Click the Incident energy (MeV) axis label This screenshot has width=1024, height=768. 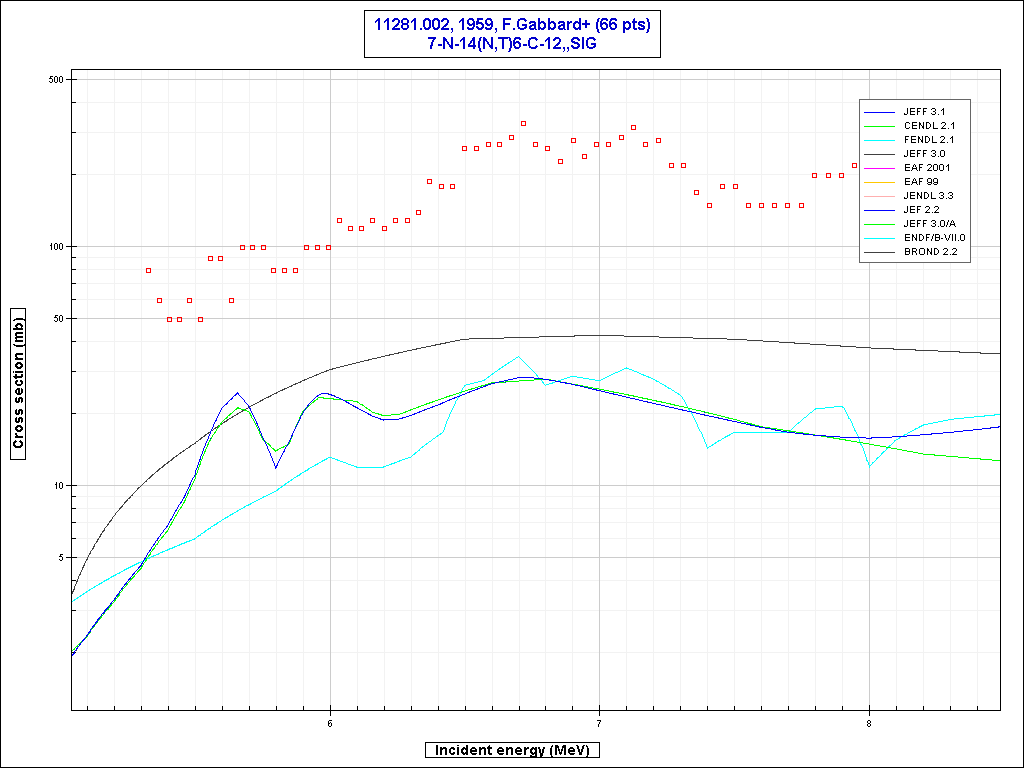point(512,750)
